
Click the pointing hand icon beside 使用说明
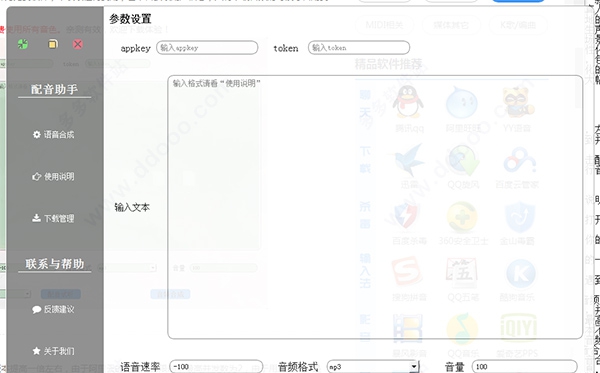click(x=36, y=176)
